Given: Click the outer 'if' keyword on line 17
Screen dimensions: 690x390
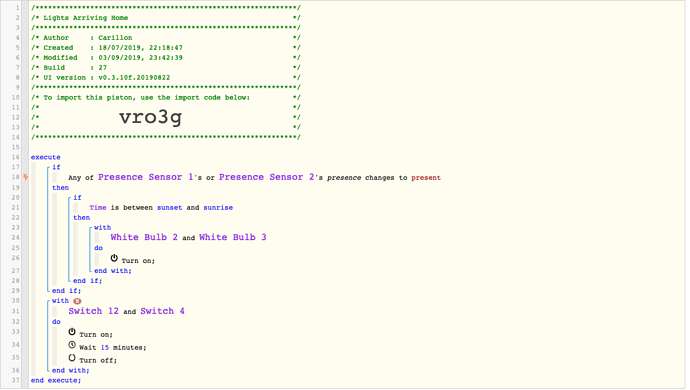Looking at the screenshot, I should point(56,167).
